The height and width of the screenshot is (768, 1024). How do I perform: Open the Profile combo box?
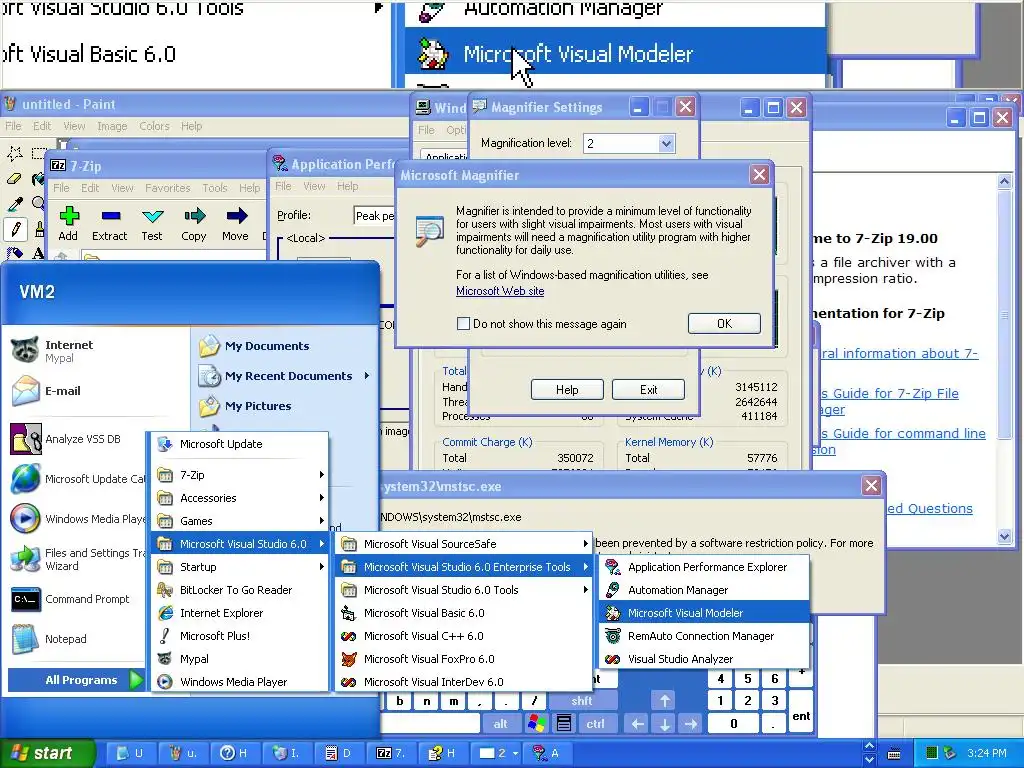[x=374, y=216]
